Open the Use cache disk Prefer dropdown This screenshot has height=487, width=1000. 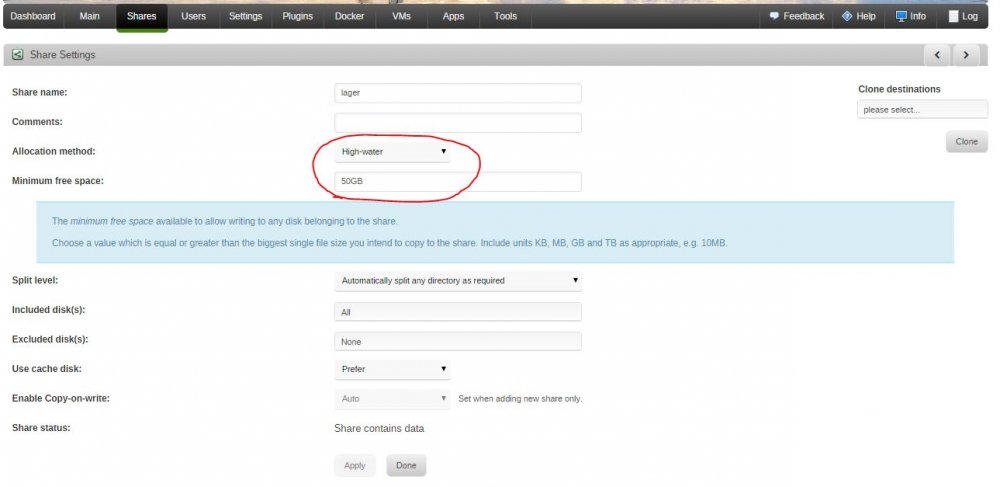pyautogui.click(x=392, y=369)
